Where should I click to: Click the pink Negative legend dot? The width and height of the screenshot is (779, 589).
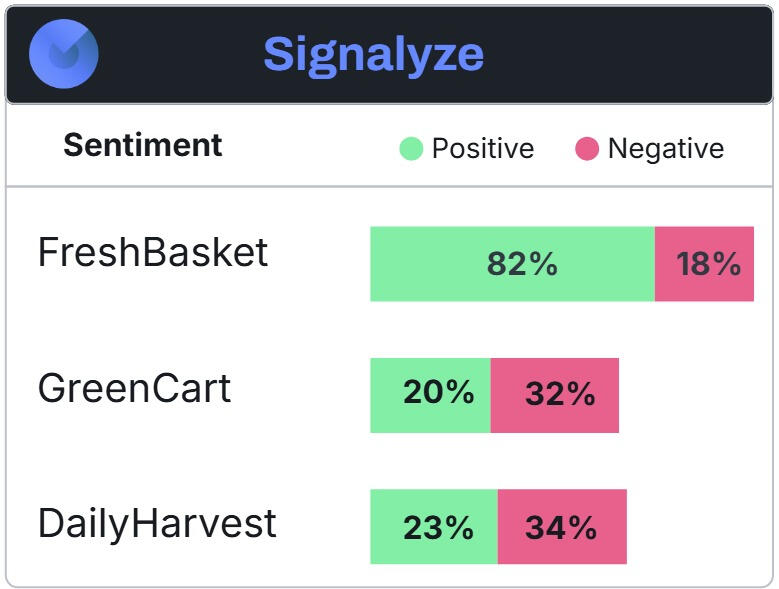[x=587, y=149]
